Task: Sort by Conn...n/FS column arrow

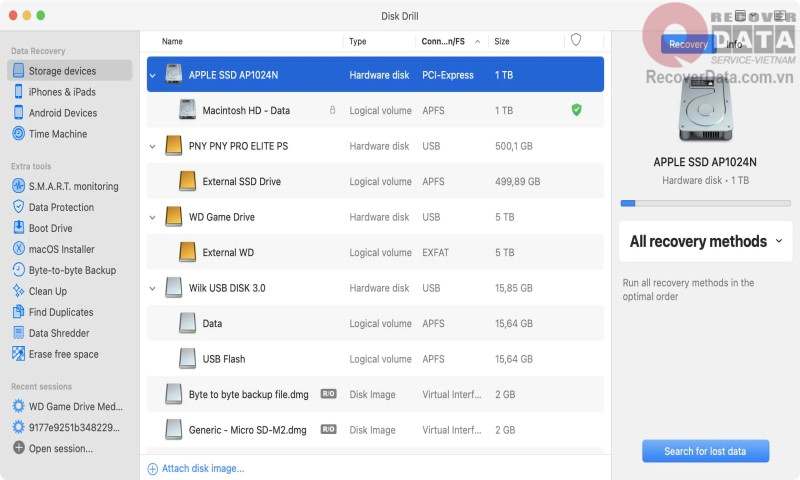Action: pyautogui.click(x=477, y=42)
